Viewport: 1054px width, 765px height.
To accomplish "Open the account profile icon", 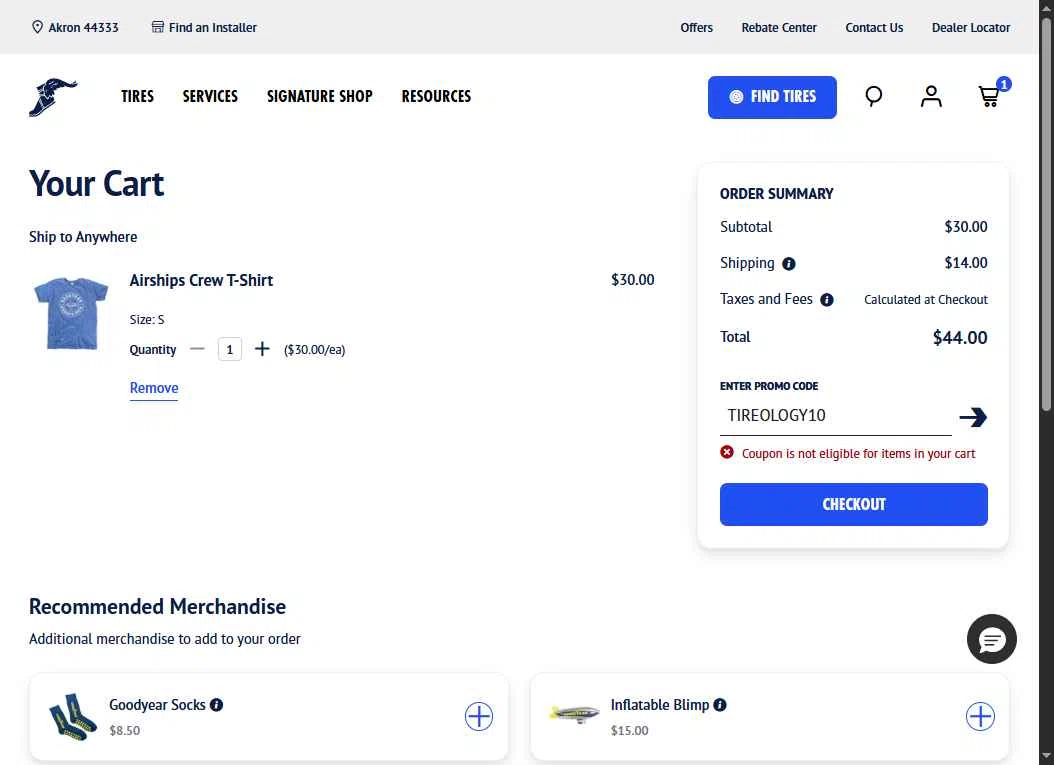I will coord(931,96).
